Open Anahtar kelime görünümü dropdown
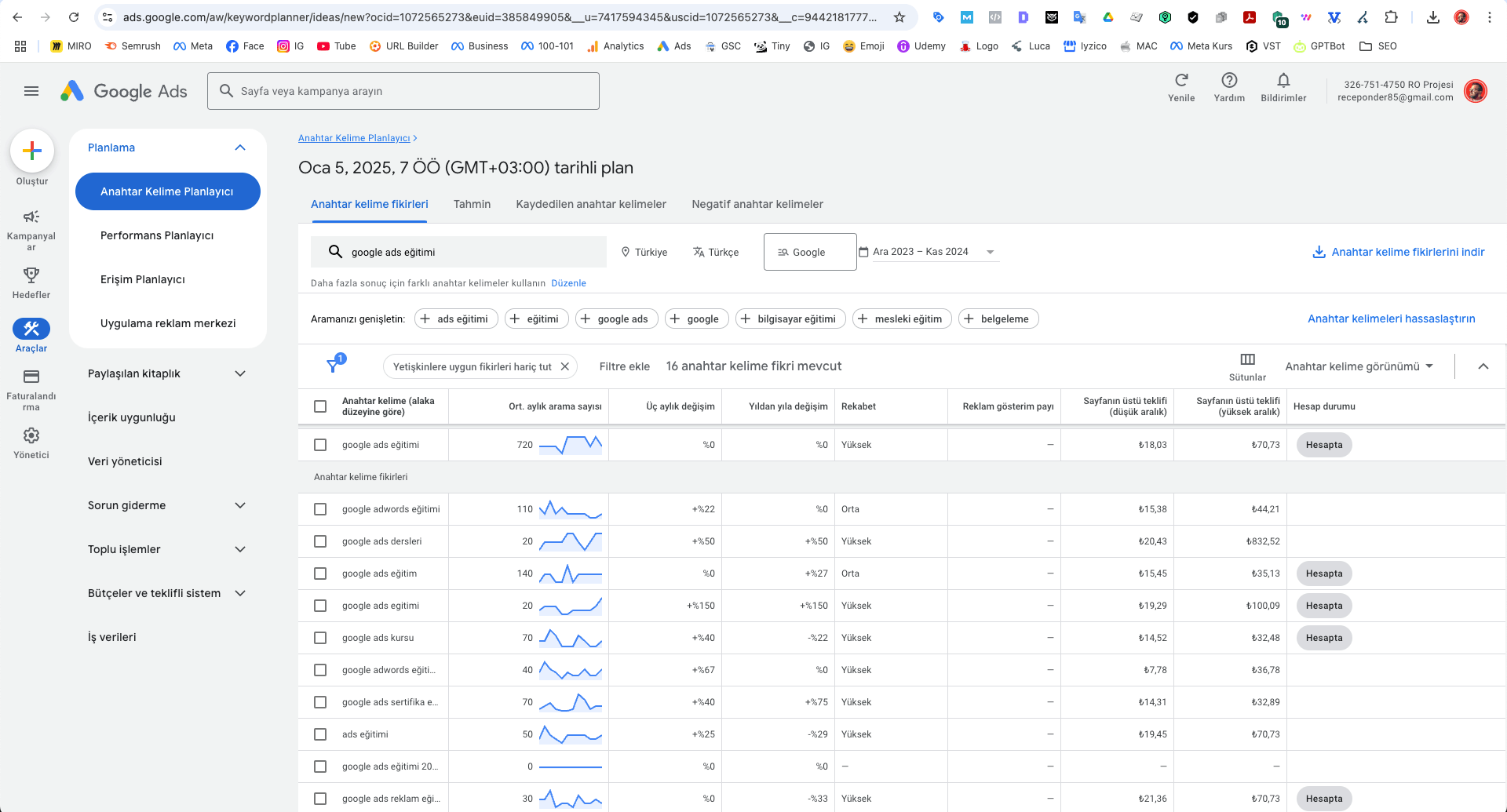The width and height of the screenshot is (1507, 812). (x=1359, y=366)
